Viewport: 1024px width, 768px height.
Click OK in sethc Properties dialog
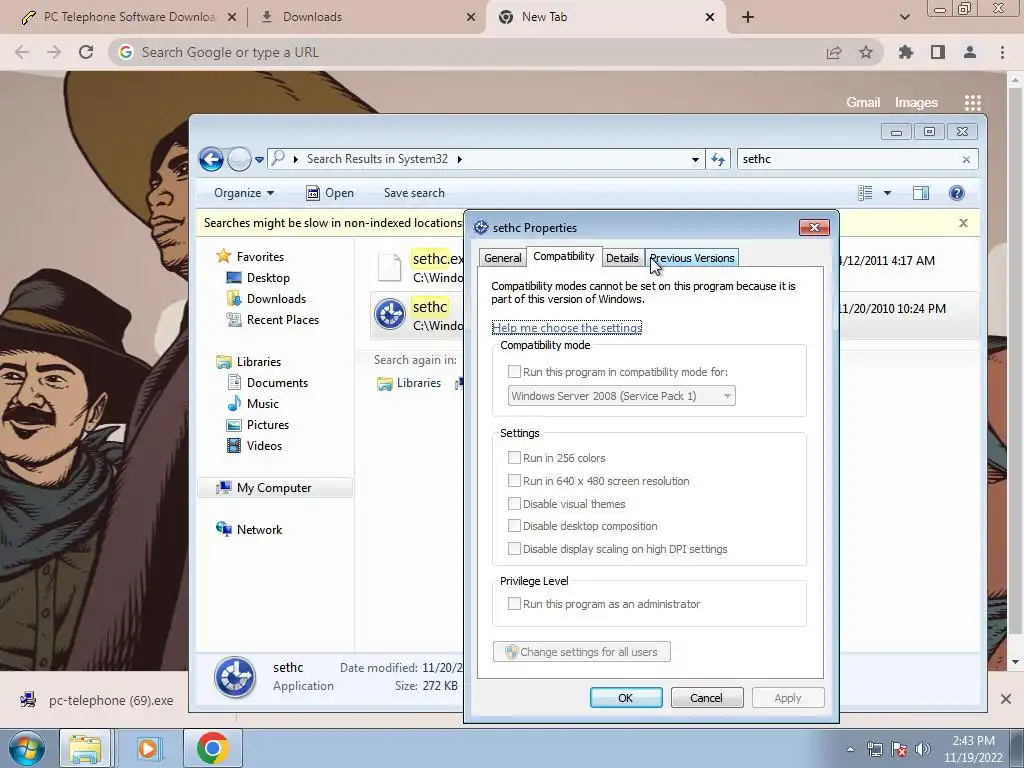(x=626, y=697)
